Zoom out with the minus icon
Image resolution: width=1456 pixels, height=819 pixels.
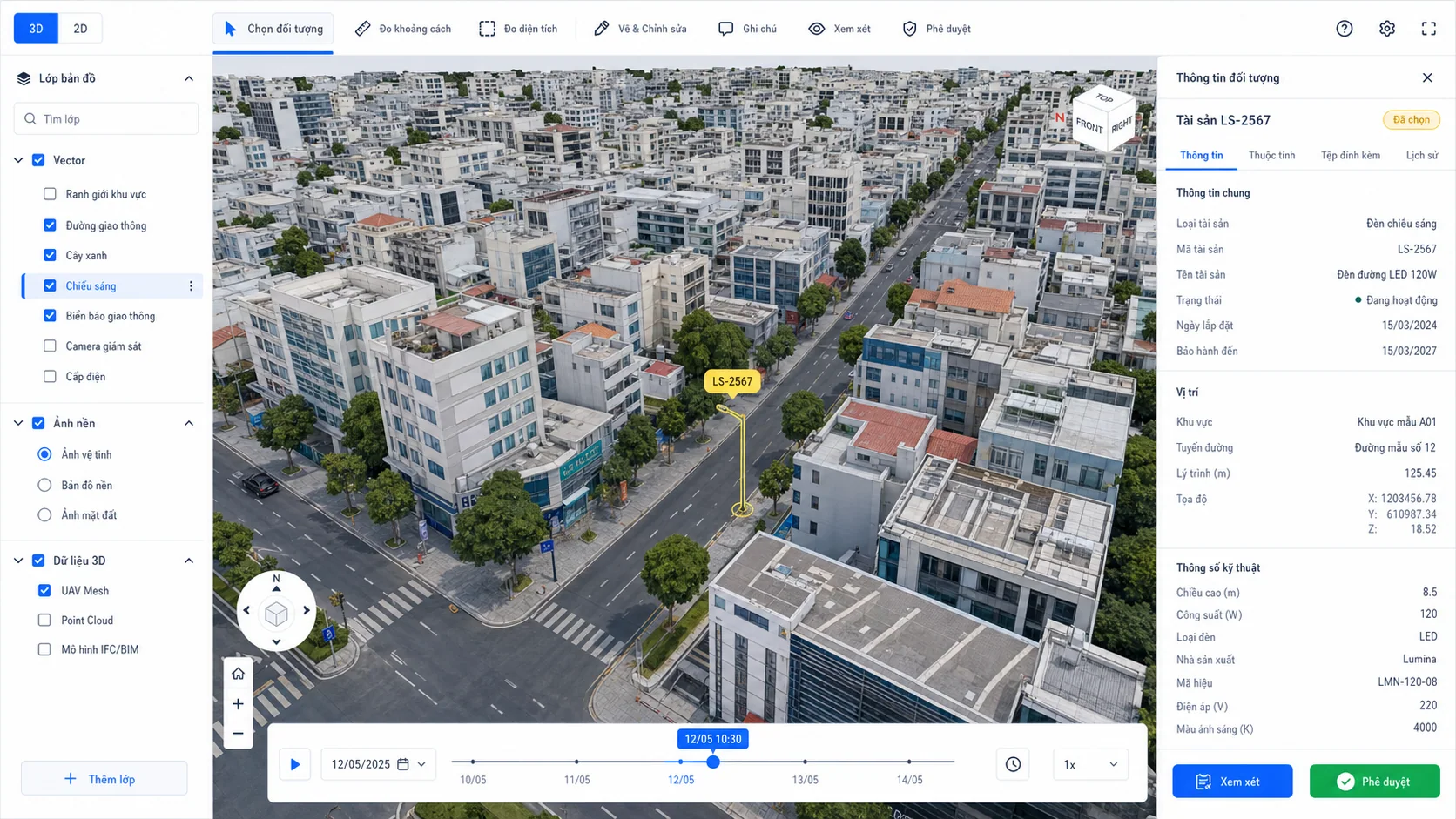238,734
